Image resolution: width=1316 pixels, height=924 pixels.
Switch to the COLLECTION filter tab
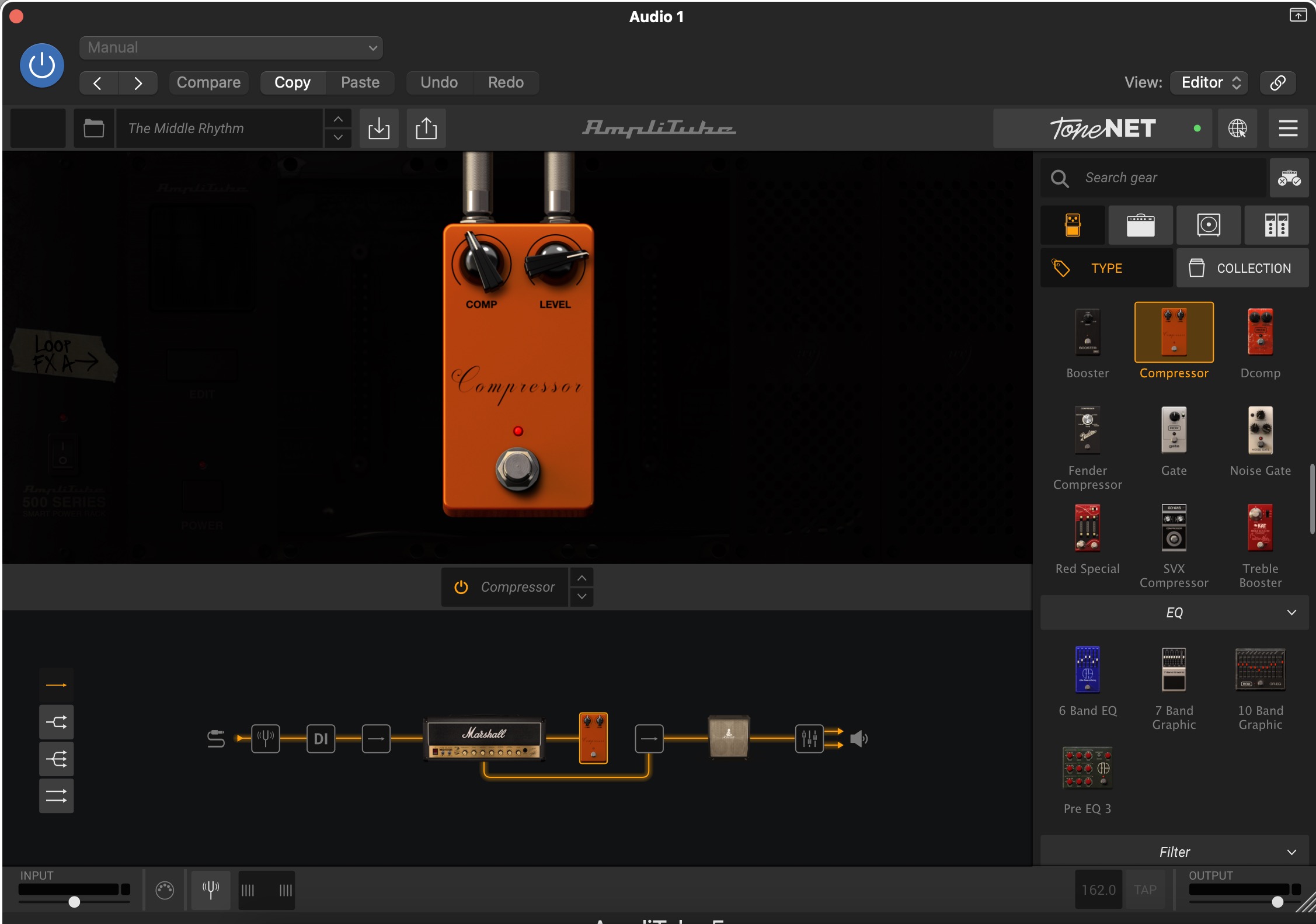click(1242, 268)
